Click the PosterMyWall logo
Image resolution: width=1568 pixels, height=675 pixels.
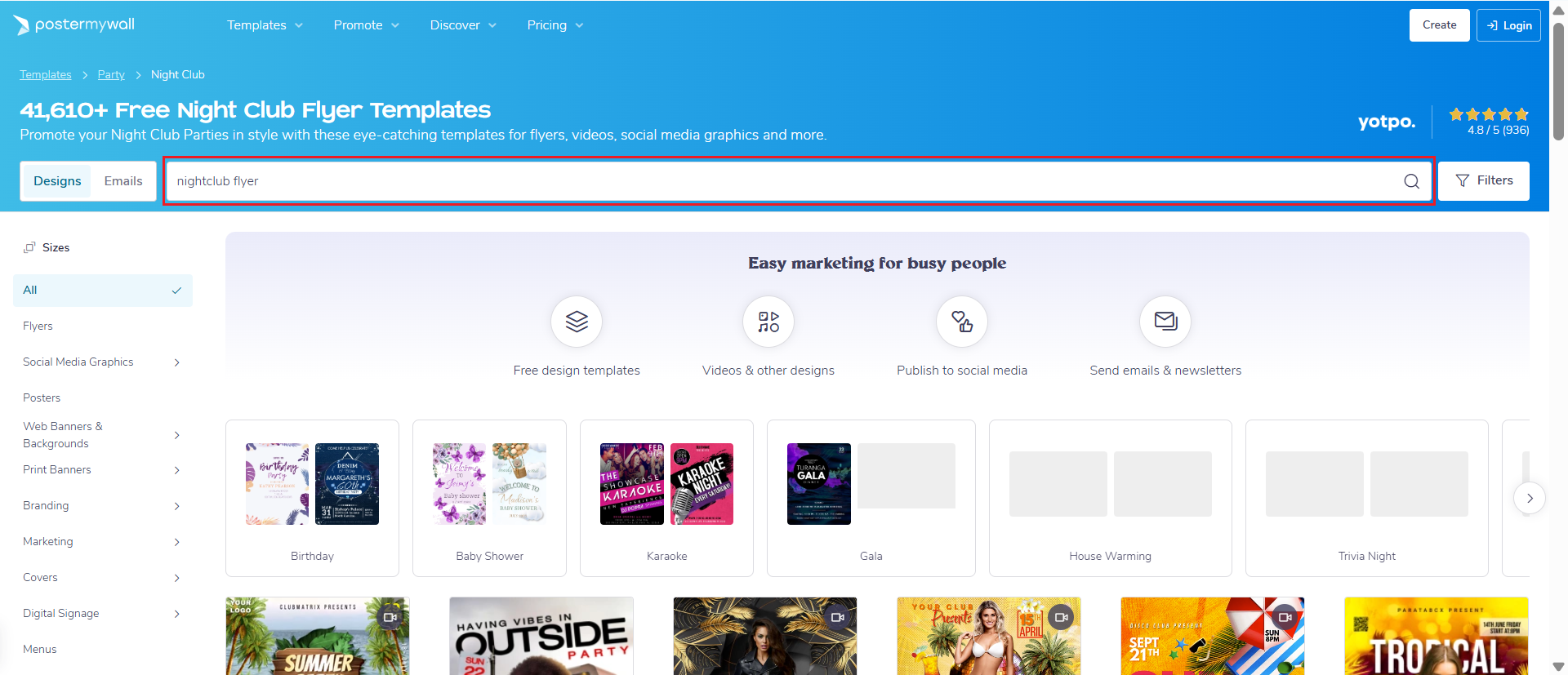(73, 25)
